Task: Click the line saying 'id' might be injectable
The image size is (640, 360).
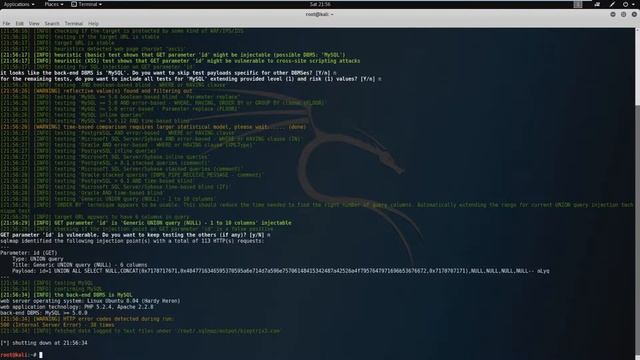Action: point(173,55)
